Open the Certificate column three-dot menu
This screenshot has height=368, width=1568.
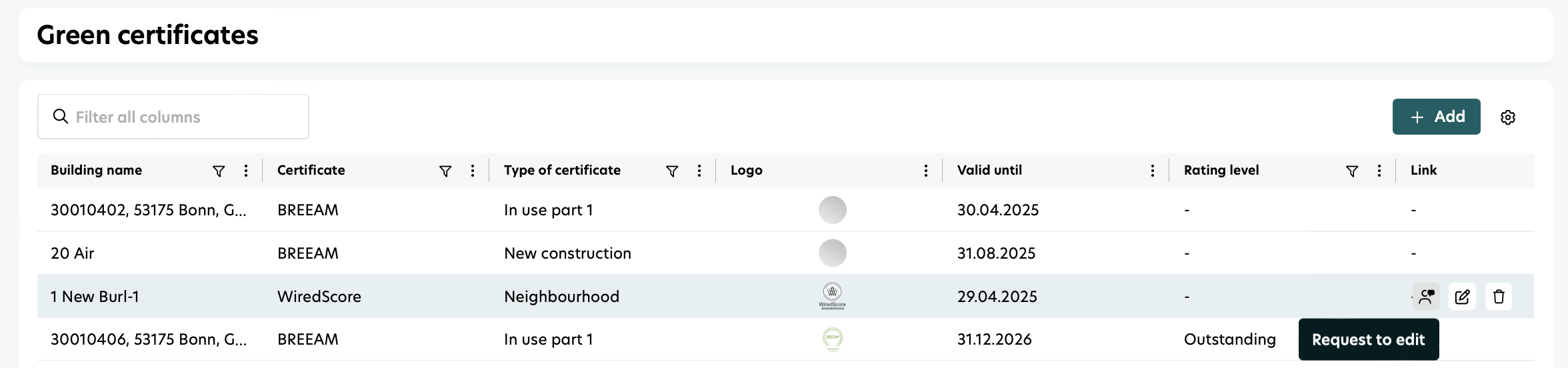[473, 171]
